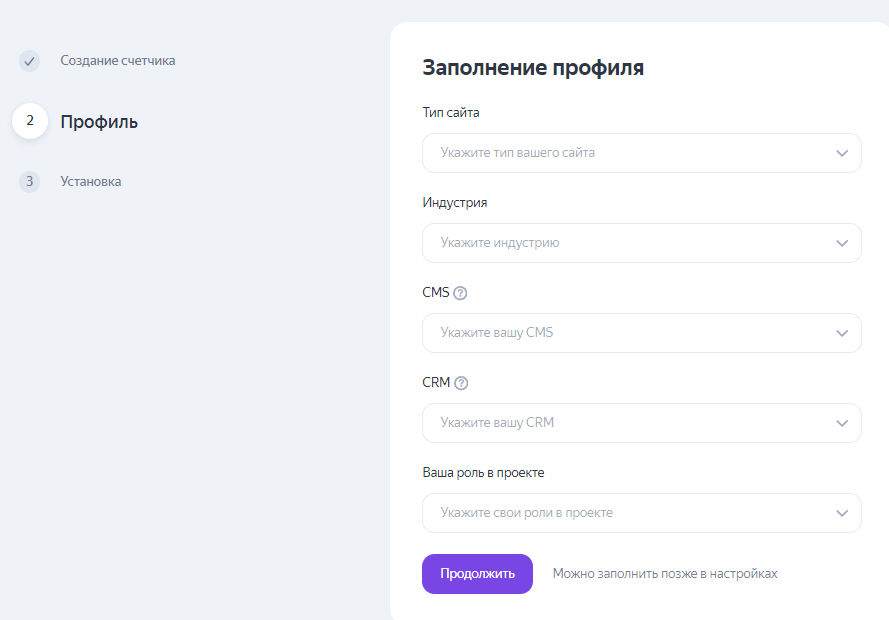The image size is (889, 620).
Task: Go to the Создание счетчика step label
Action: [117, 61]
